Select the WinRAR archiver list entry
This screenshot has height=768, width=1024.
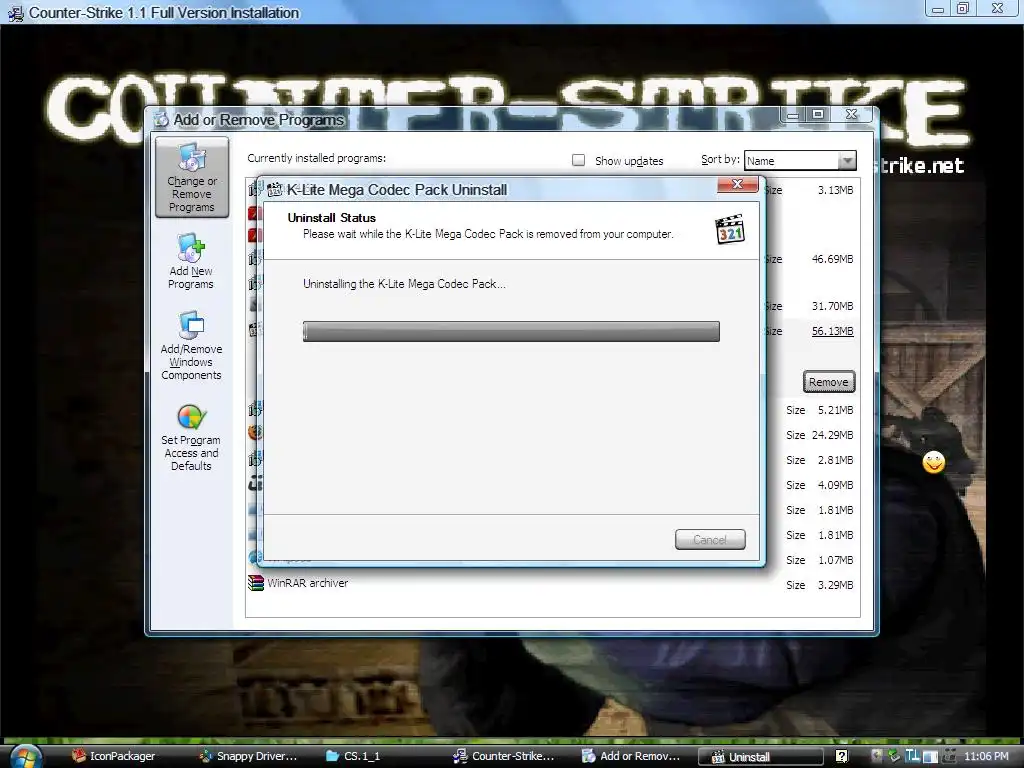pos(552,584)
